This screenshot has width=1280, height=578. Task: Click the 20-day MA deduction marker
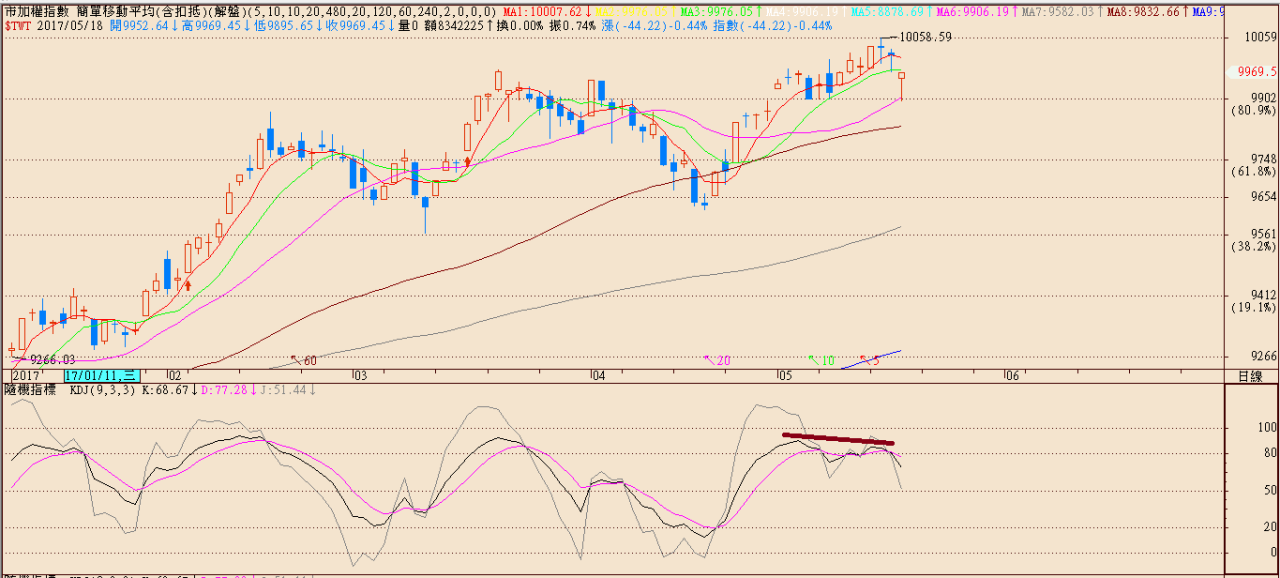(717, 360)
